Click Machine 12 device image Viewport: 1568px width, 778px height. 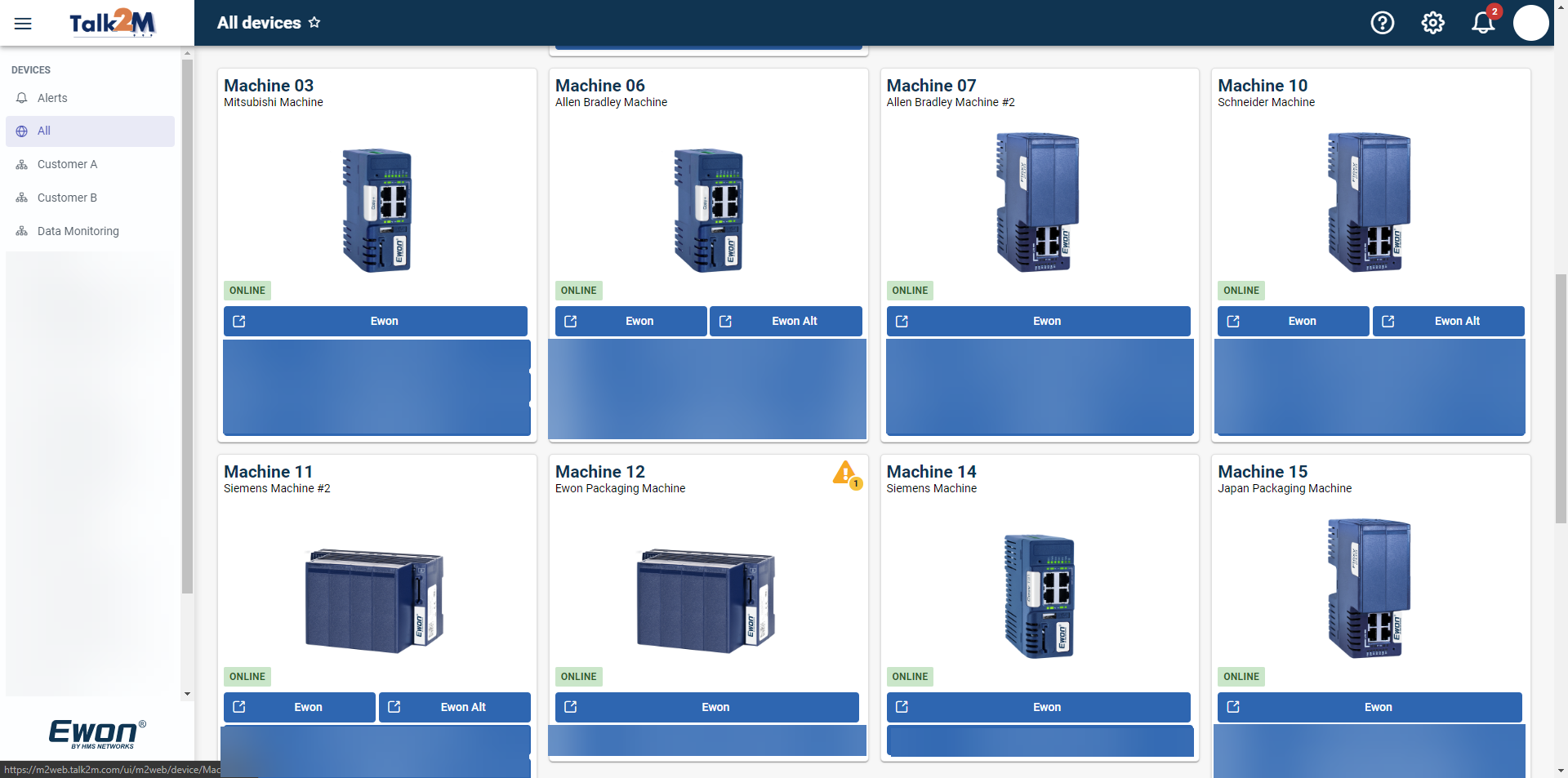[706, 600]
